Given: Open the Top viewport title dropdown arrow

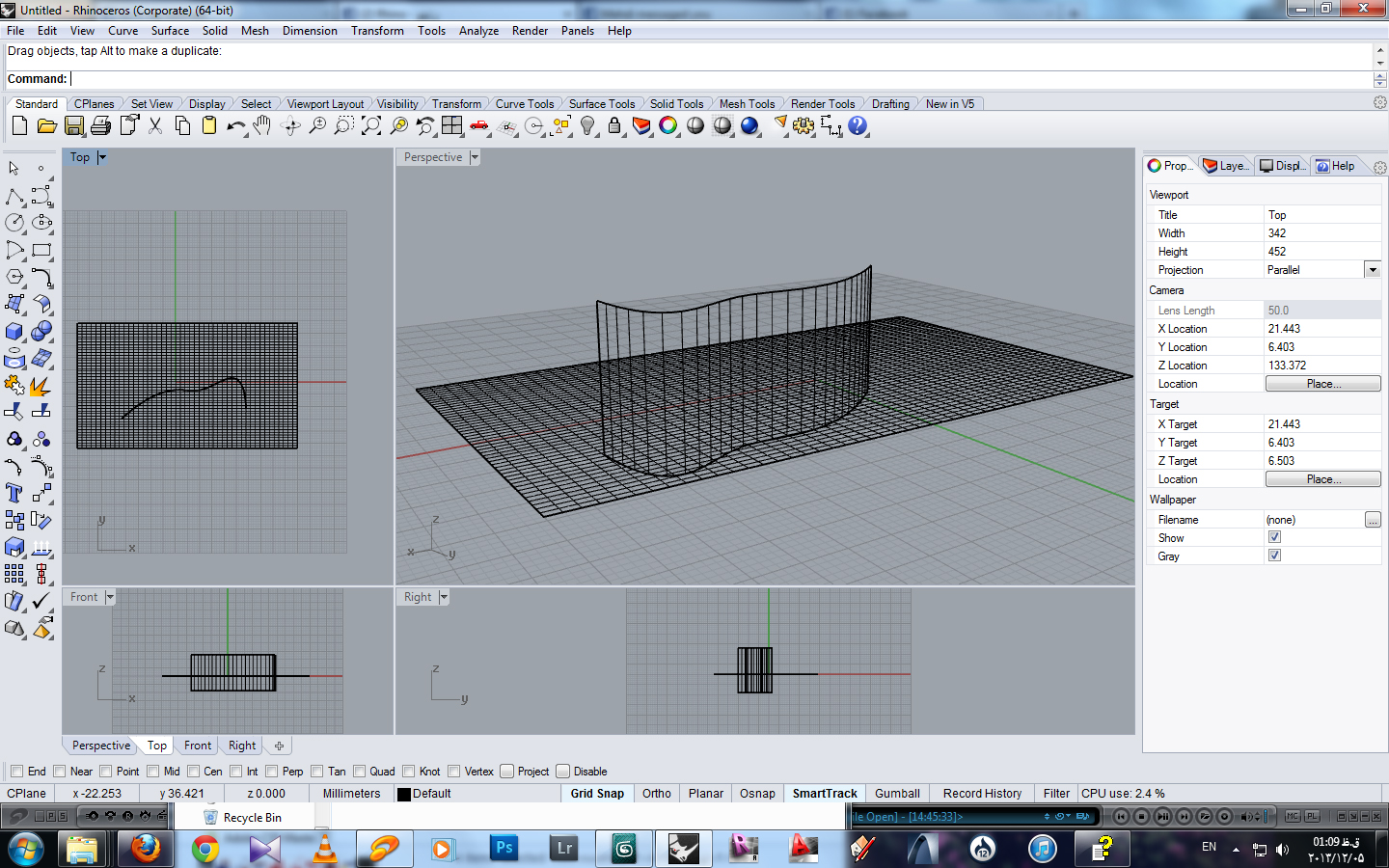Looking at the screenshot, I should click(x=102, y=157).
